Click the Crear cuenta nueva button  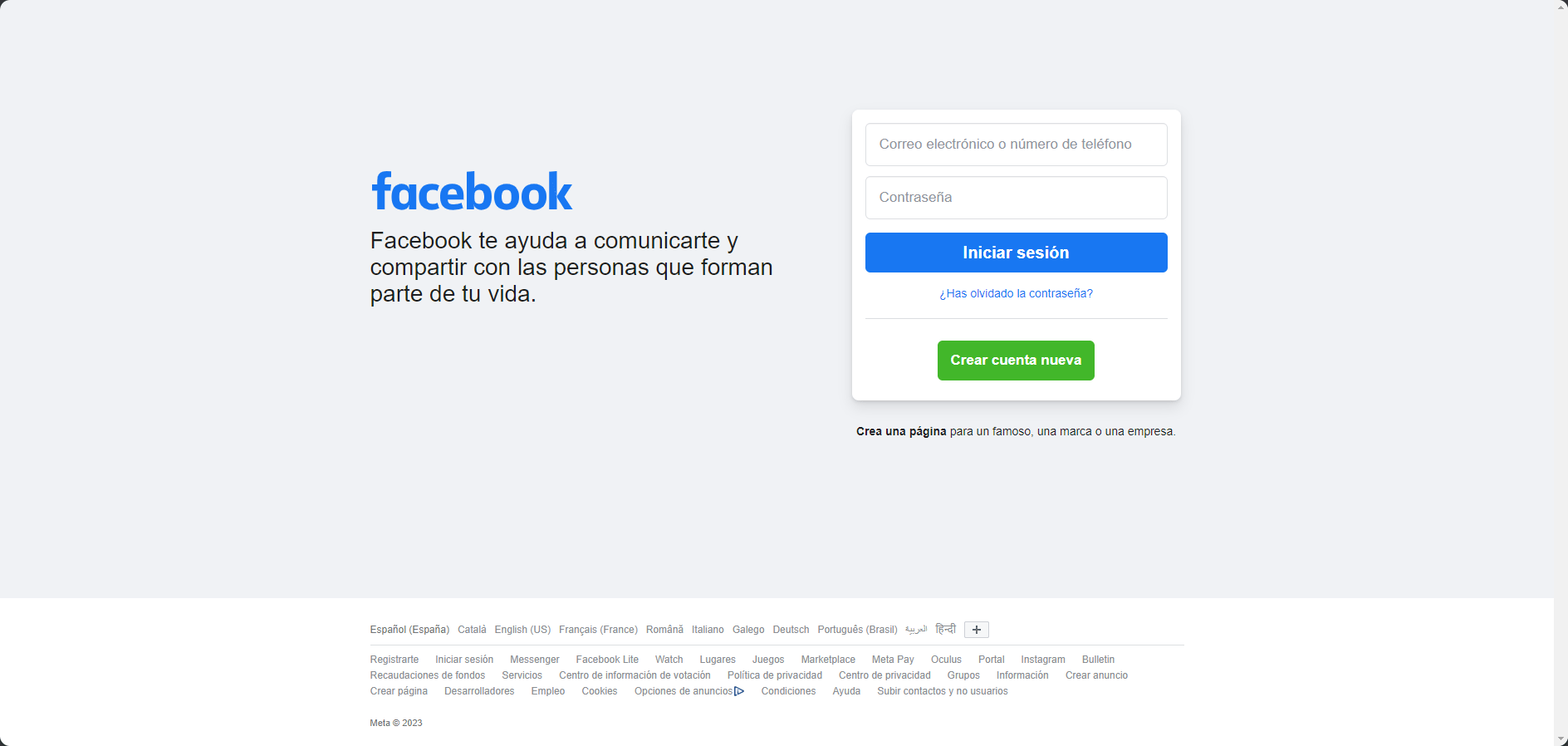pyautogui.click(x=1016, y=361)
